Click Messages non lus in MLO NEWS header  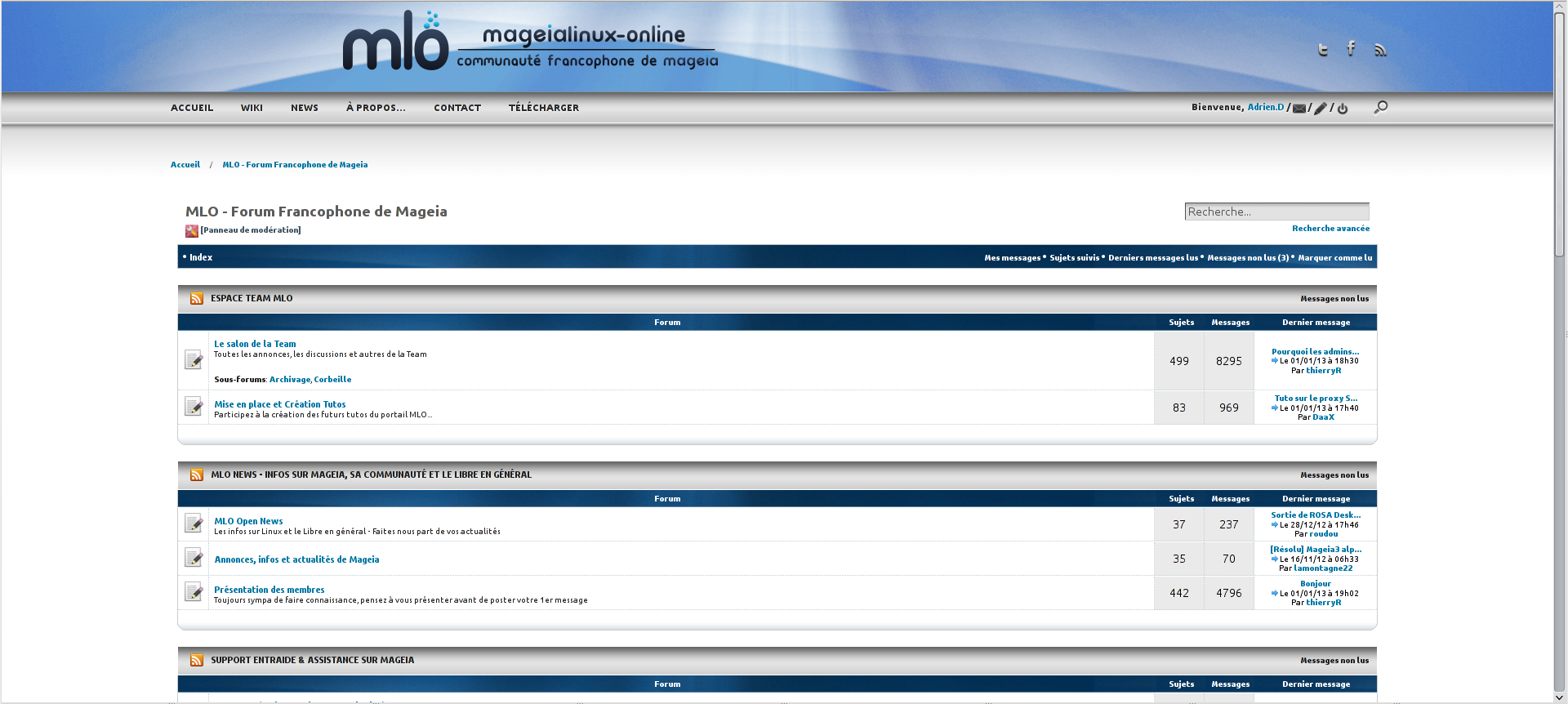1334,475
